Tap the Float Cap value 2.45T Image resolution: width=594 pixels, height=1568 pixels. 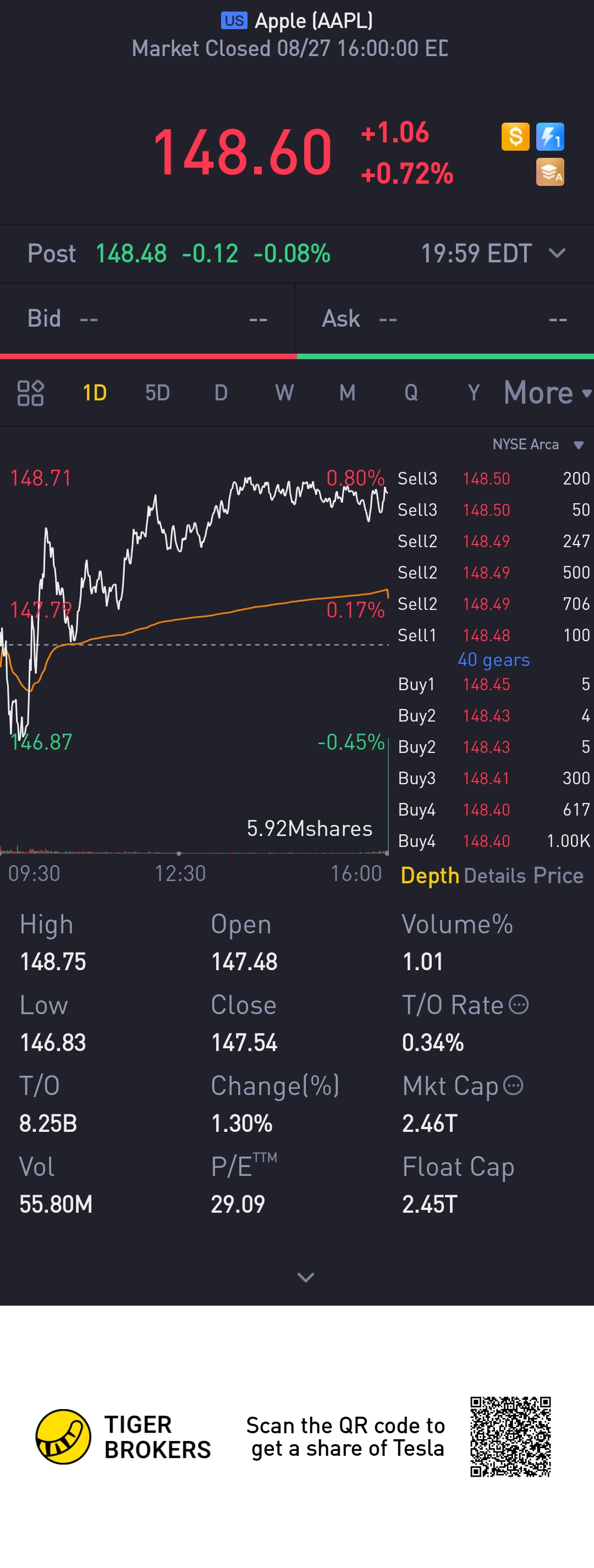click(x=430, y=1204)
